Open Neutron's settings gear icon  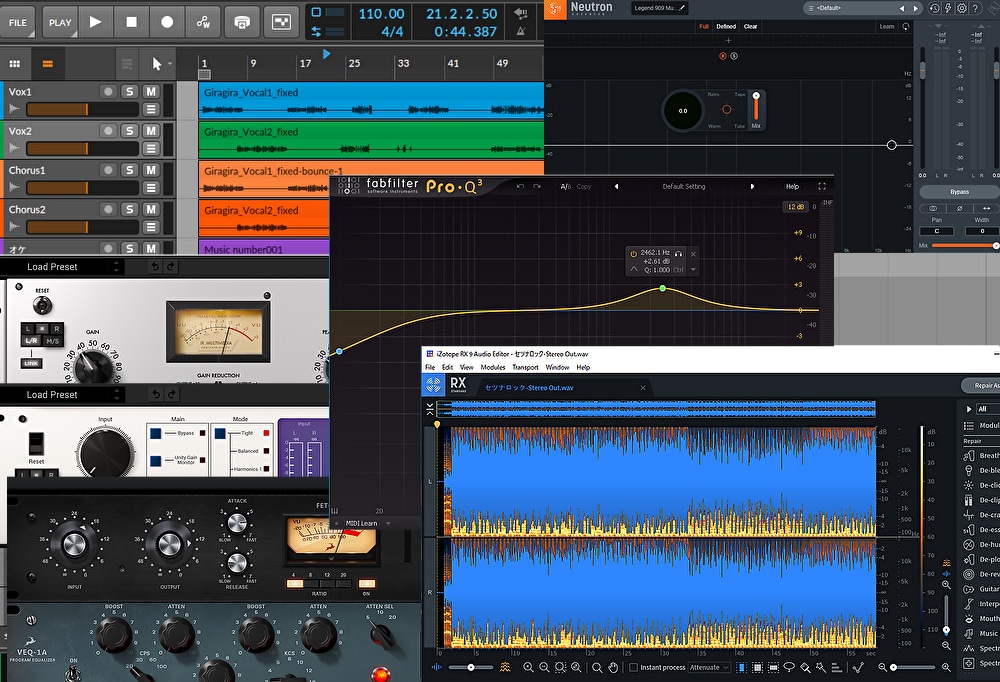(x=962, y=8)
